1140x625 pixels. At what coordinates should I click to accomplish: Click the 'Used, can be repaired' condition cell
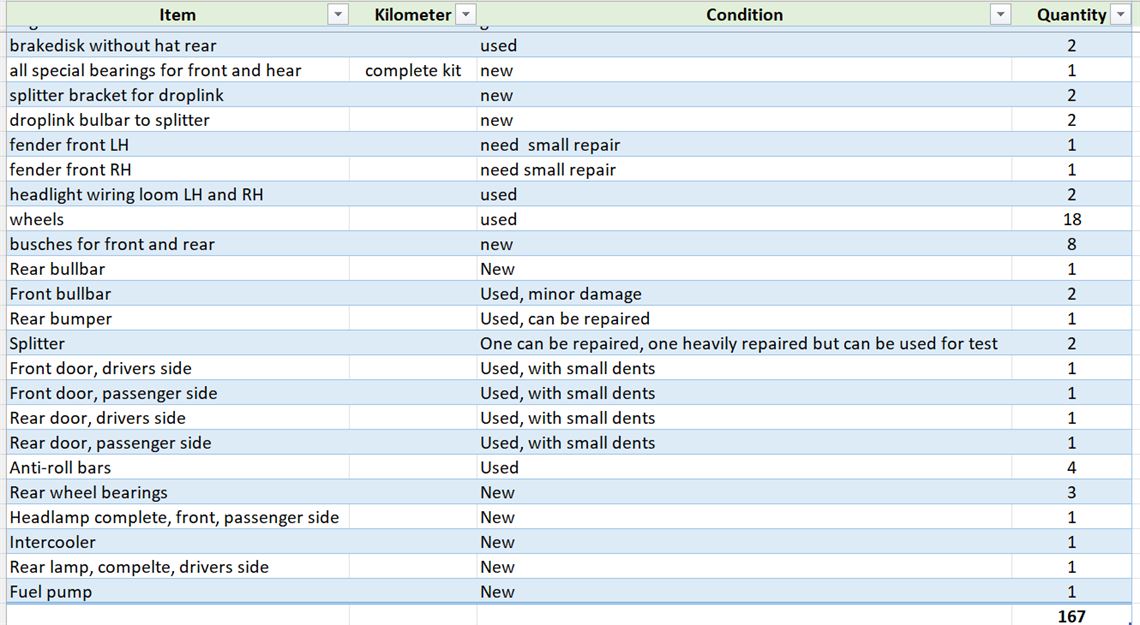pos(564,319)
